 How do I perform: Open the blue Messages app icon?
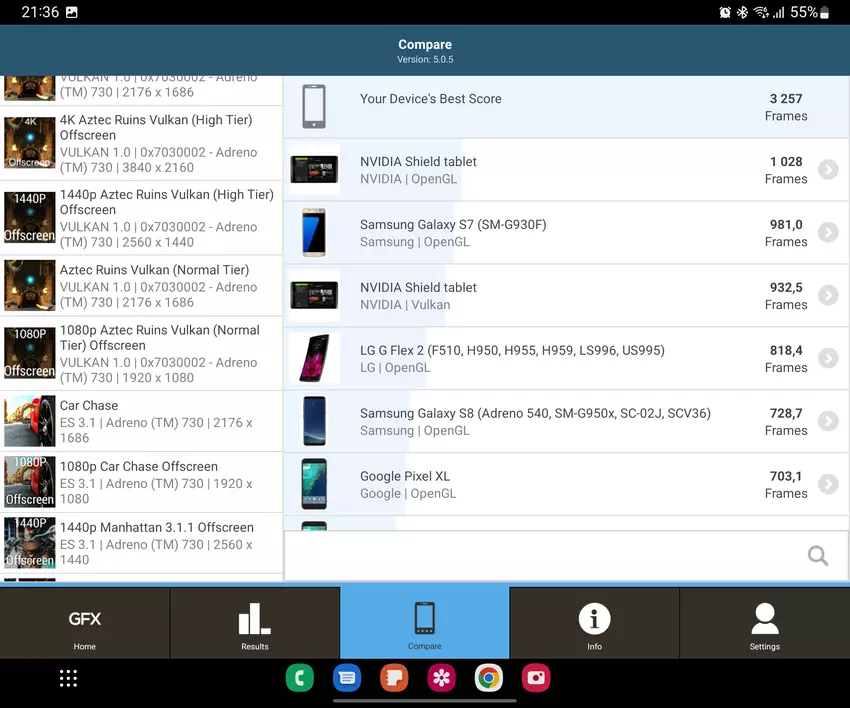(347, 679)
